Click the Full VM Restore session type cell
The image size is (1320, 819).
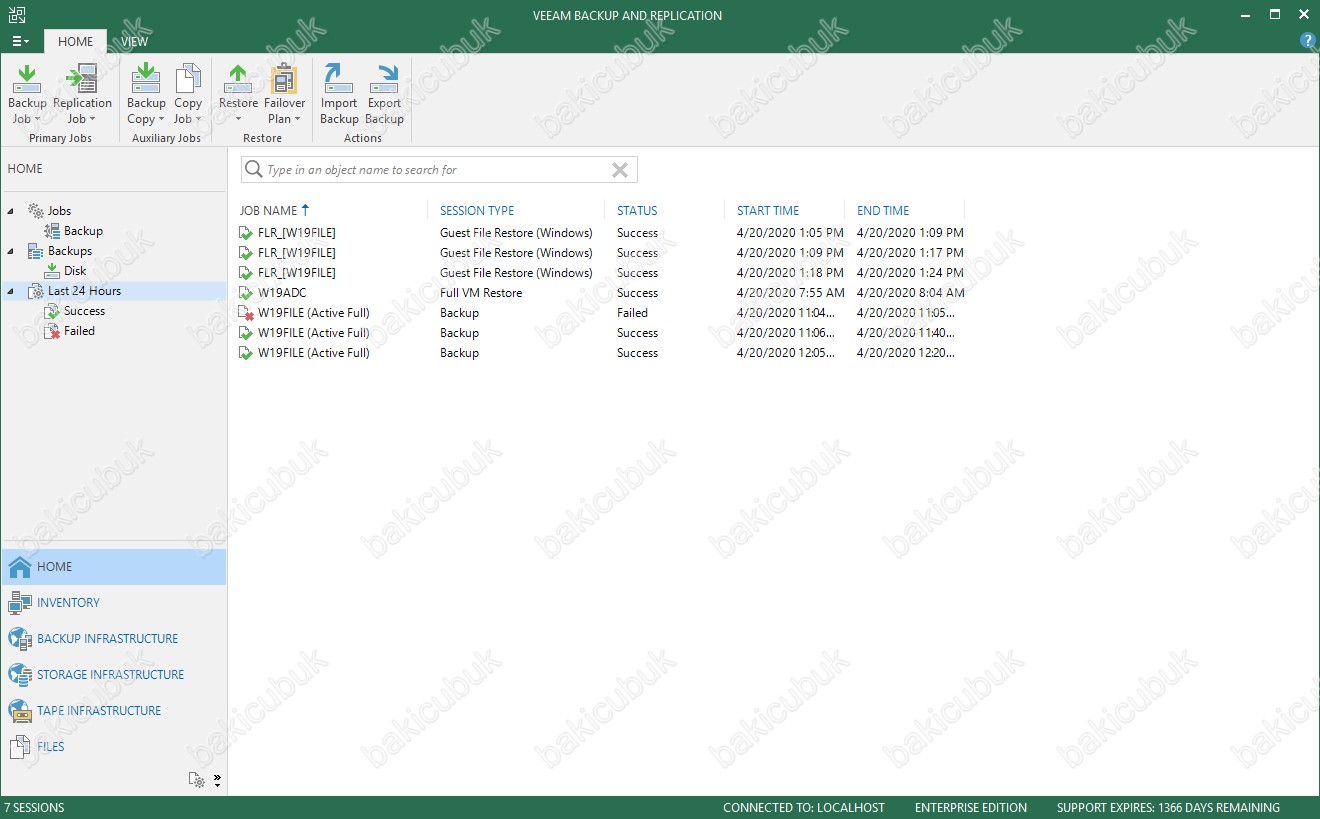pyautogui.click(x=481, y=293)
